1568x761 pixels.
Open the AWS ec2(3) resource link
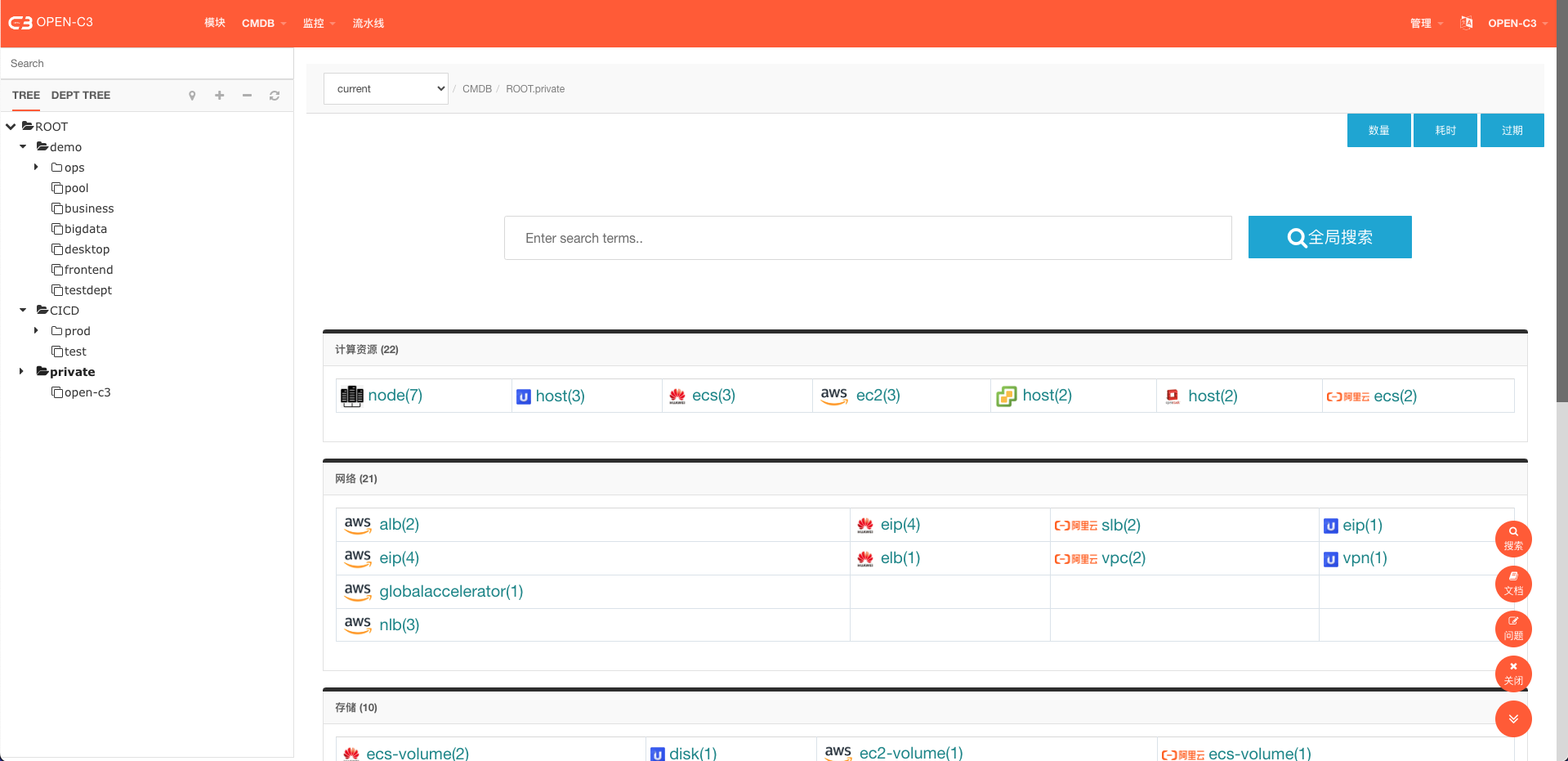pos(878,396)
